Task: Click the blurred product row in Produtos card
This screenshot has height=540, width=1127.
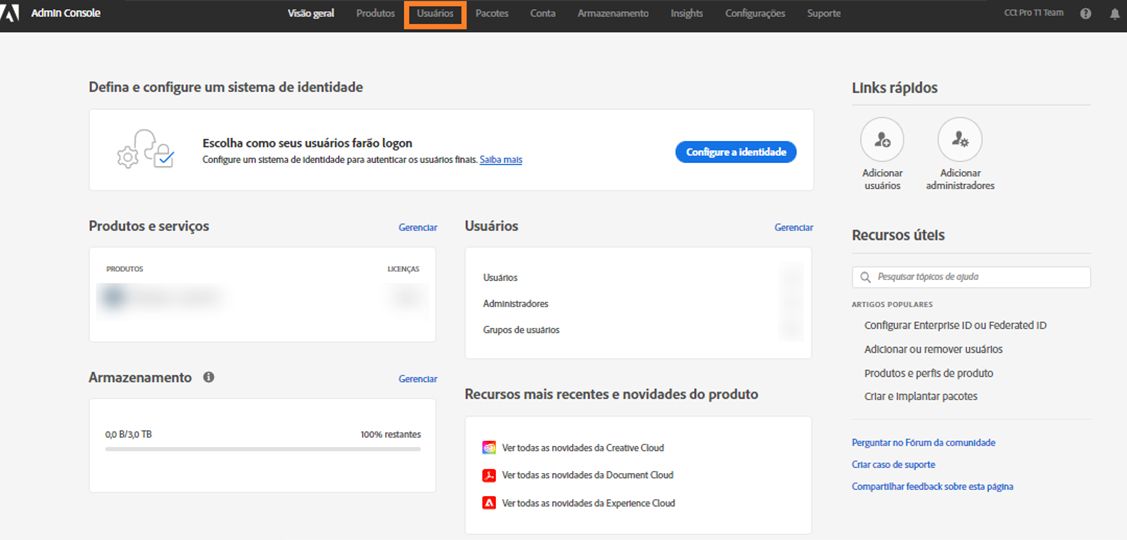Action: click(x=262, y=296)
